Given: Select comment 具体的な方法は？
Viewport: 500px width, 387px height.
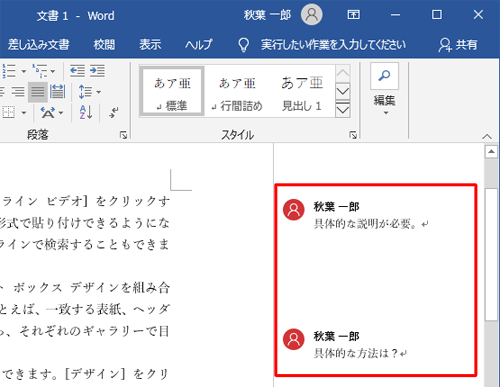Looking at the screenshot, I should pyautogui.click(x=360, y=353).
